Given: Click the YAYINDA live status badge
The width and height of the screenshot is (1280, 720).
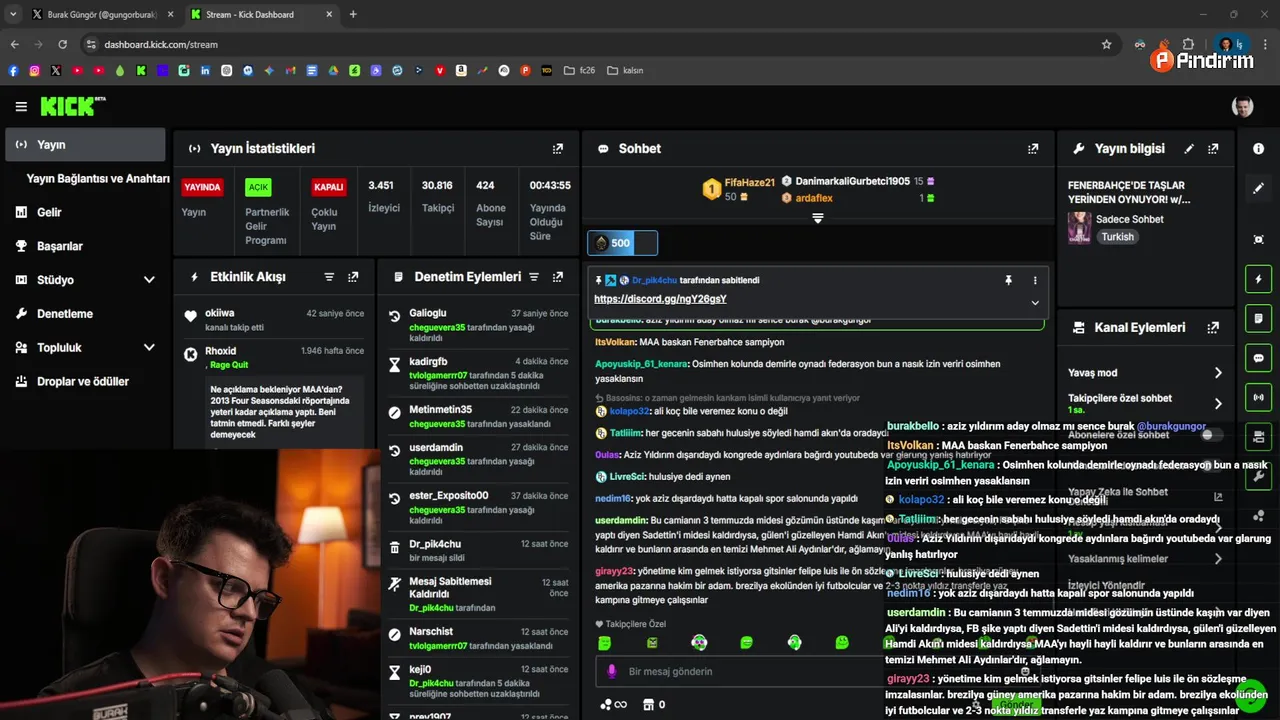Looking at the screenshot, I should point(202,187).
